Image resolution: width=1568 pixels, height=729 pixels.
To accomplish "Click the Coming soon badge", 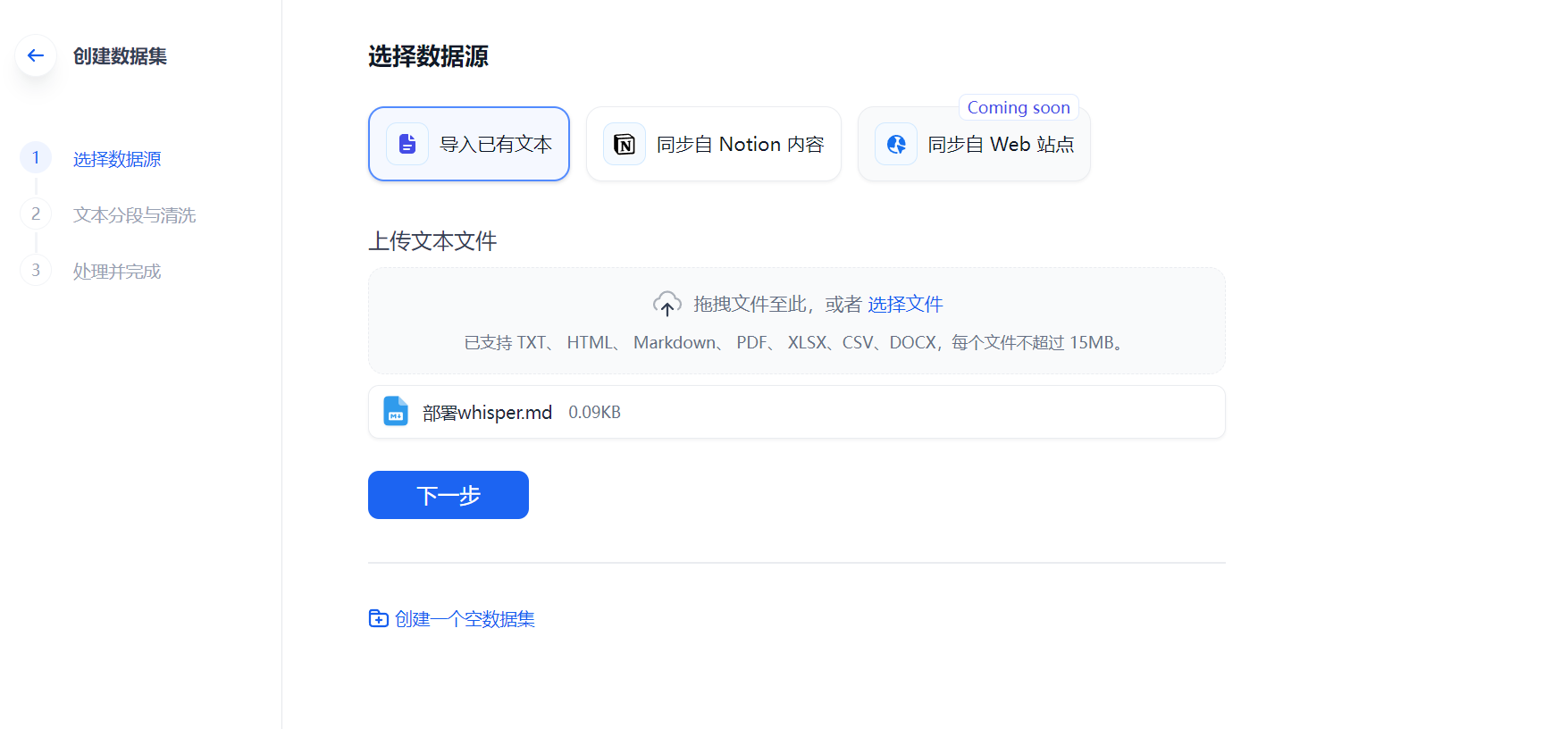I will [x=1019, y=107].
